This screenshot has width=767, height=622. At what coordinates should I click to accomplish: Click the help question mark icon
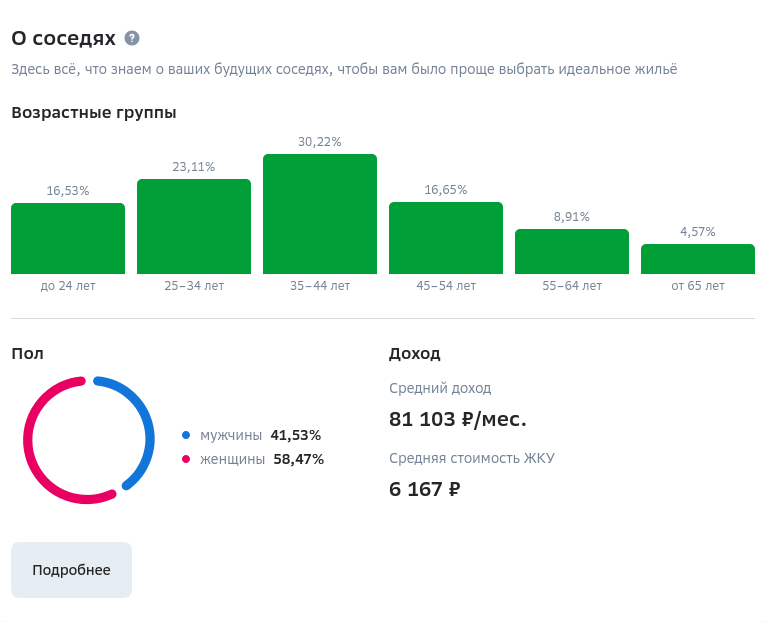coord(132,38)
